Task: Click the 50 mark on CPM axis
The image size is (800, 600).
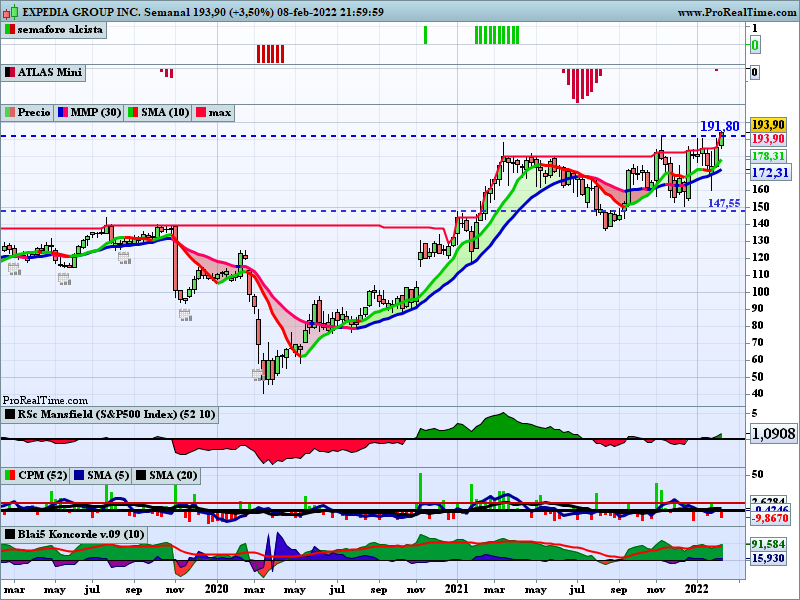Action: coord(758,474)
